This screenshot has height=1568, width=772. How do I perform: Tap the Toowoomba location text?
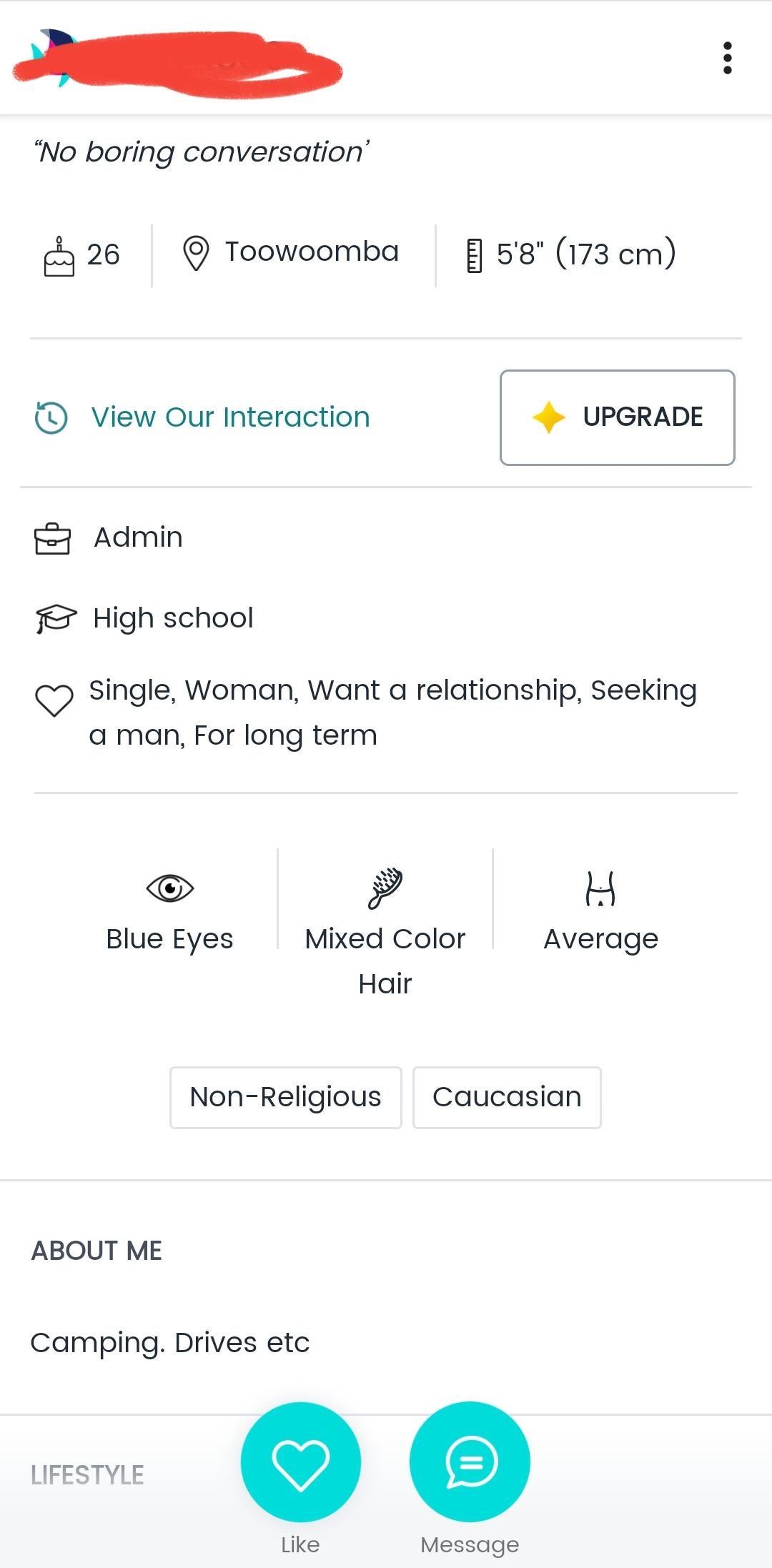pos(312,252)
